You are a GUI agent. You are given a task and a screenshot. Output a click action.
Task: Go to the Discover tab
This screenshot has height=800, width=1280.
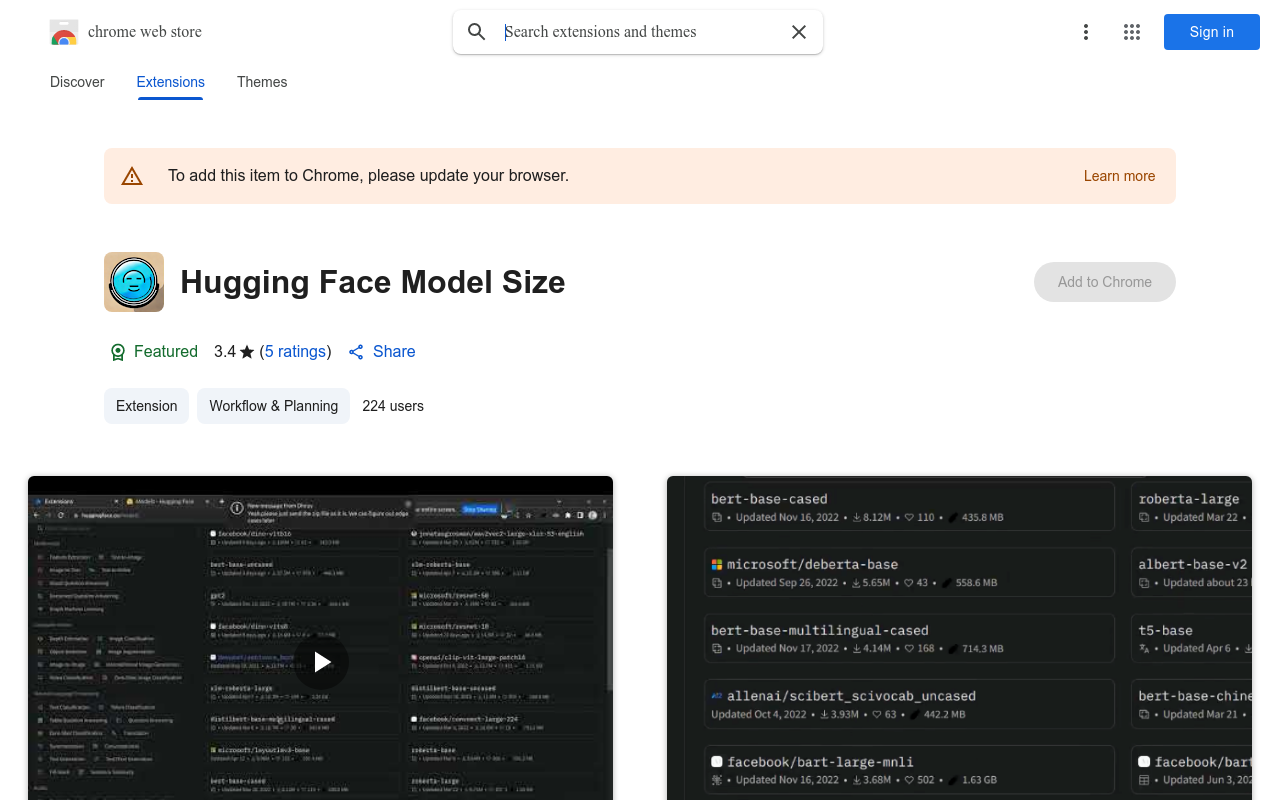pos(77,82)
